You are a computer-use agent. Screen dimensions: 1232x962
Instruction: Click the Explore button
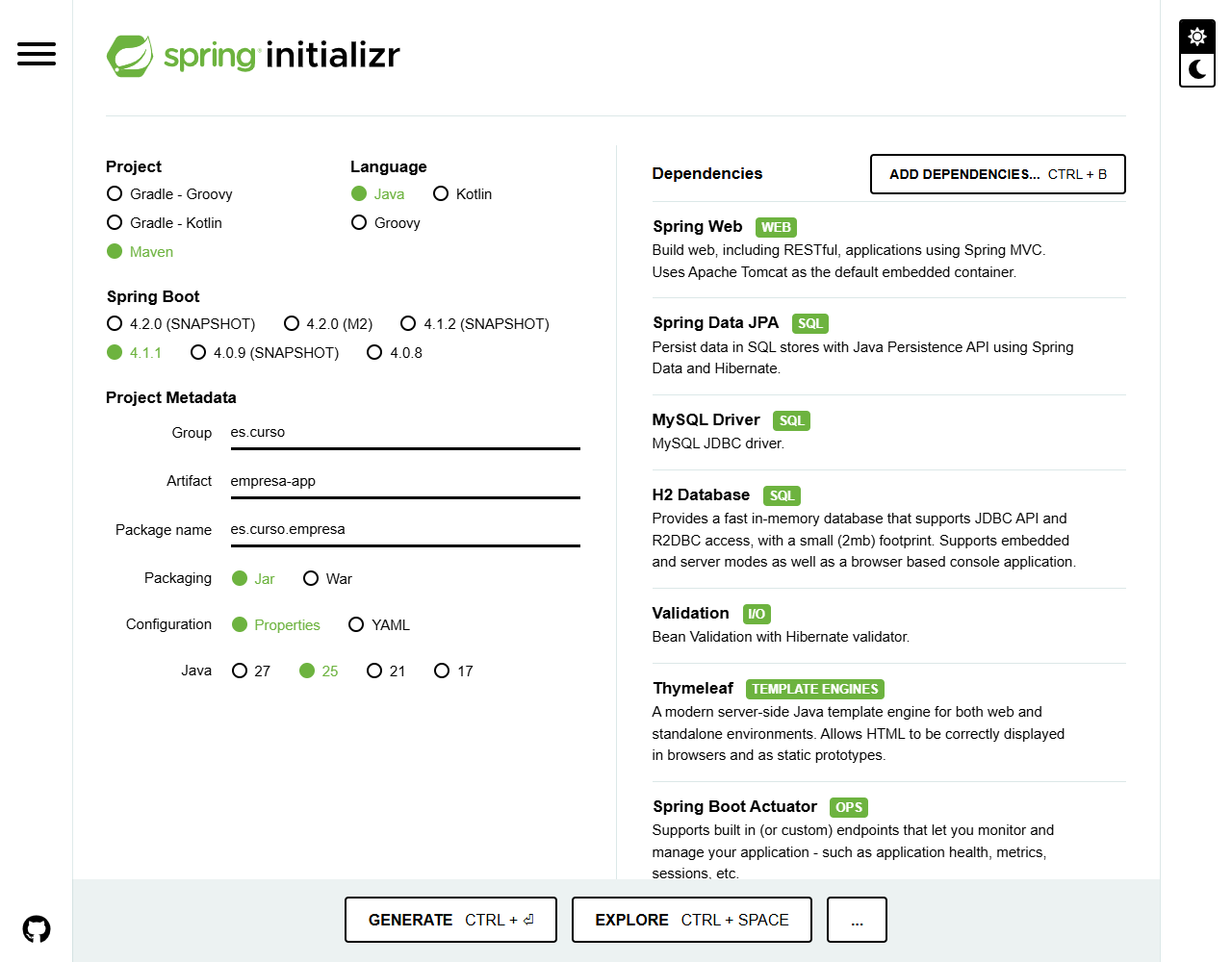692,920
